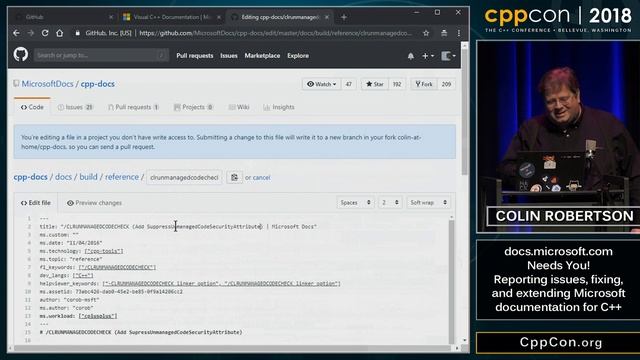Open the Chrome three-dot menu

pos(459,33)
